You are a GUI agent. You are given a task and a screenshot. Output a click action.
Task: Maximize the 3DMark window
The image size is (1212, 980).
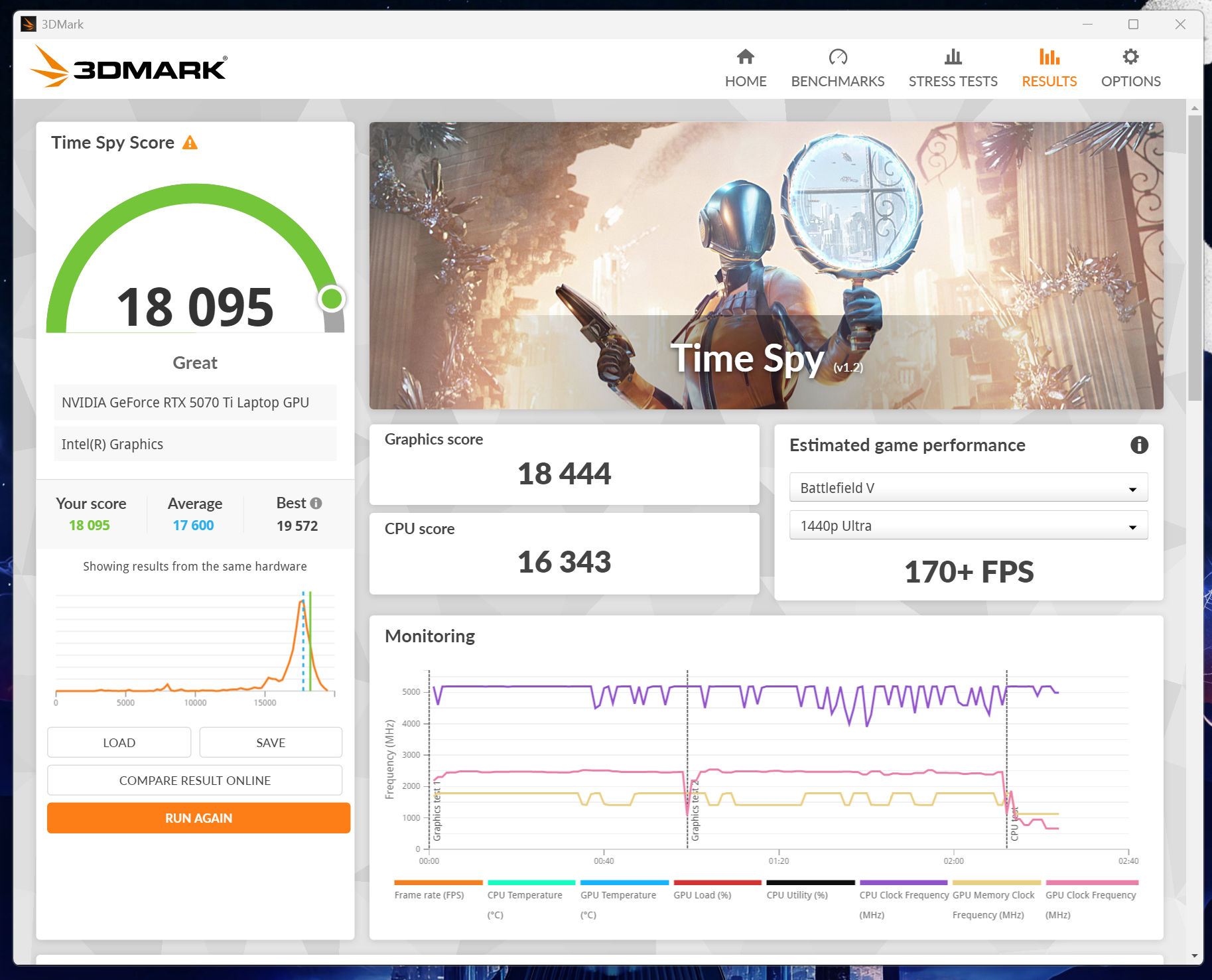pos(1134,25)
